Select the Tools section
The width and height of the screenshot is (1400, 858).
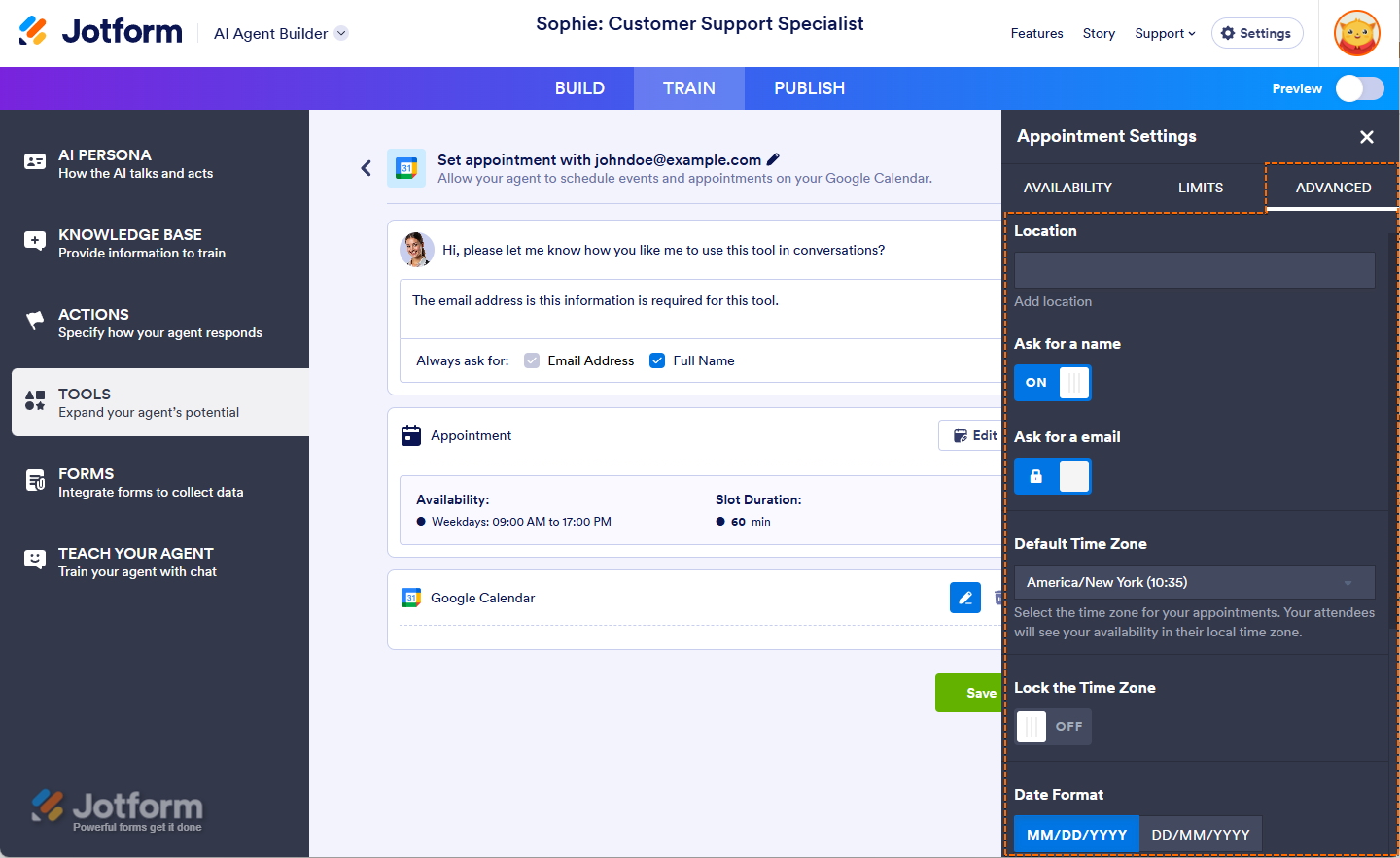pos(160,402)
